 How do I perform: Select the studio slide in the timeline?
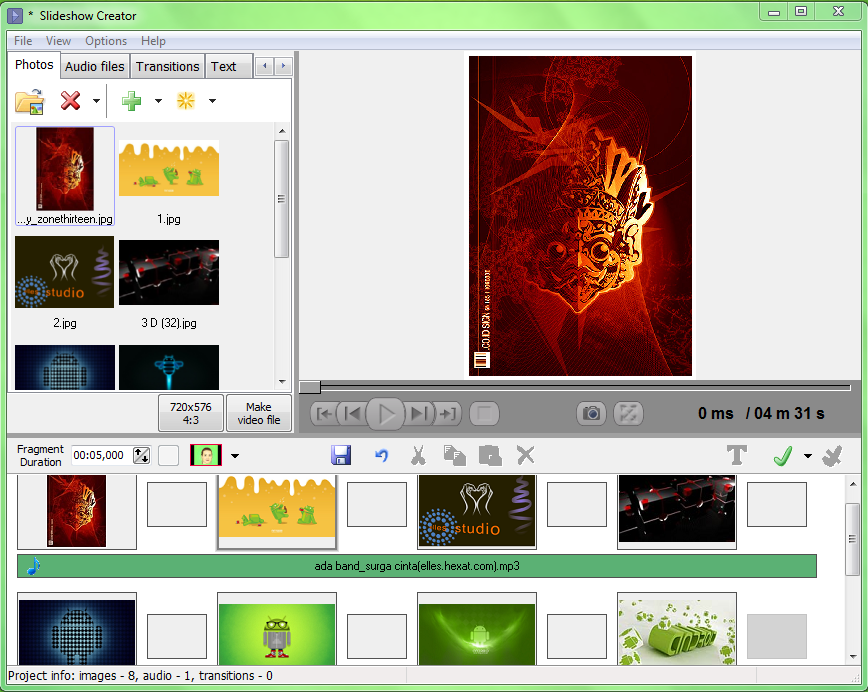(477, 512)
